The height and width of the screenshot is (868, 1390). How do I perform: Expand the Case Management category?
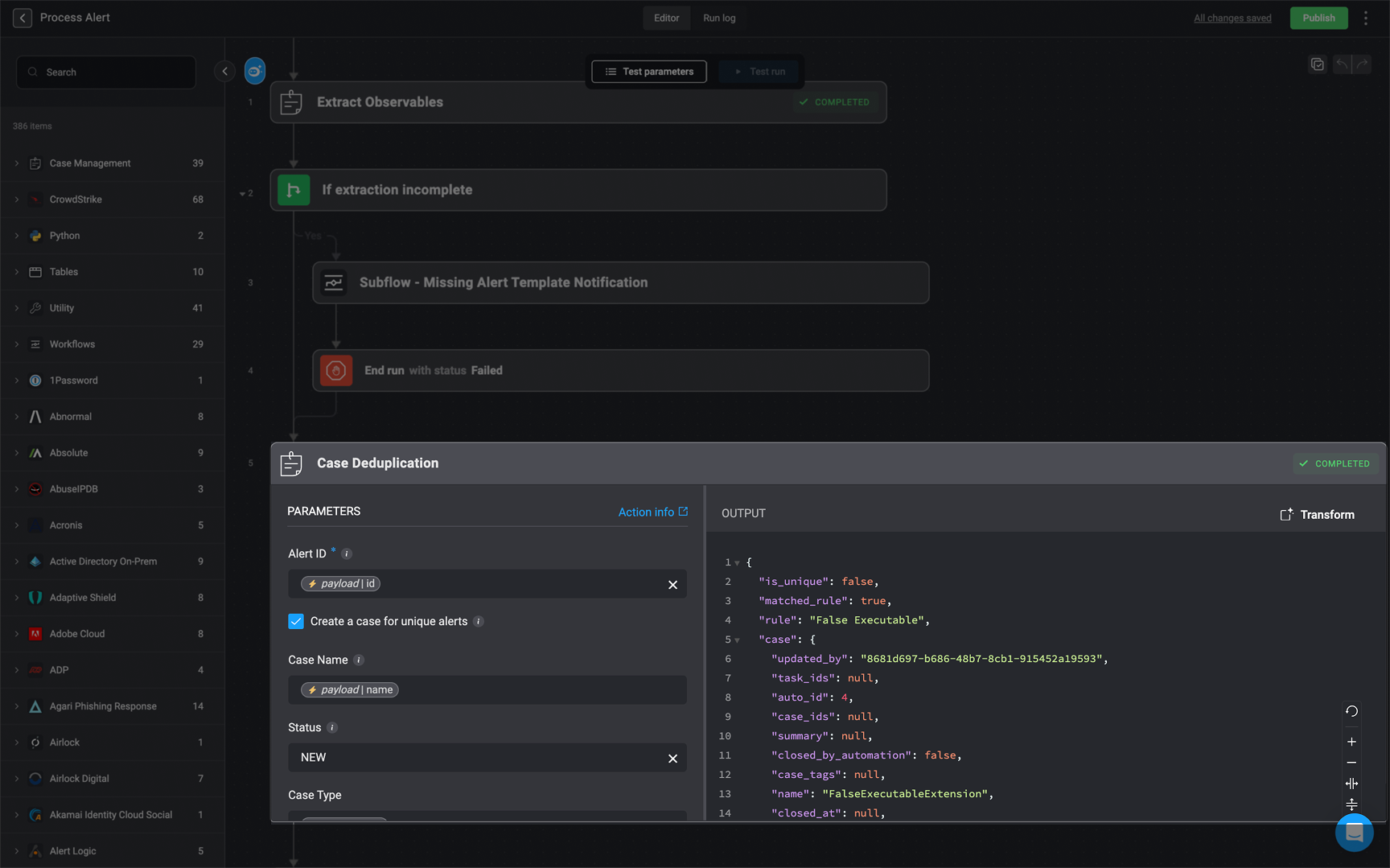pos(16,163)
